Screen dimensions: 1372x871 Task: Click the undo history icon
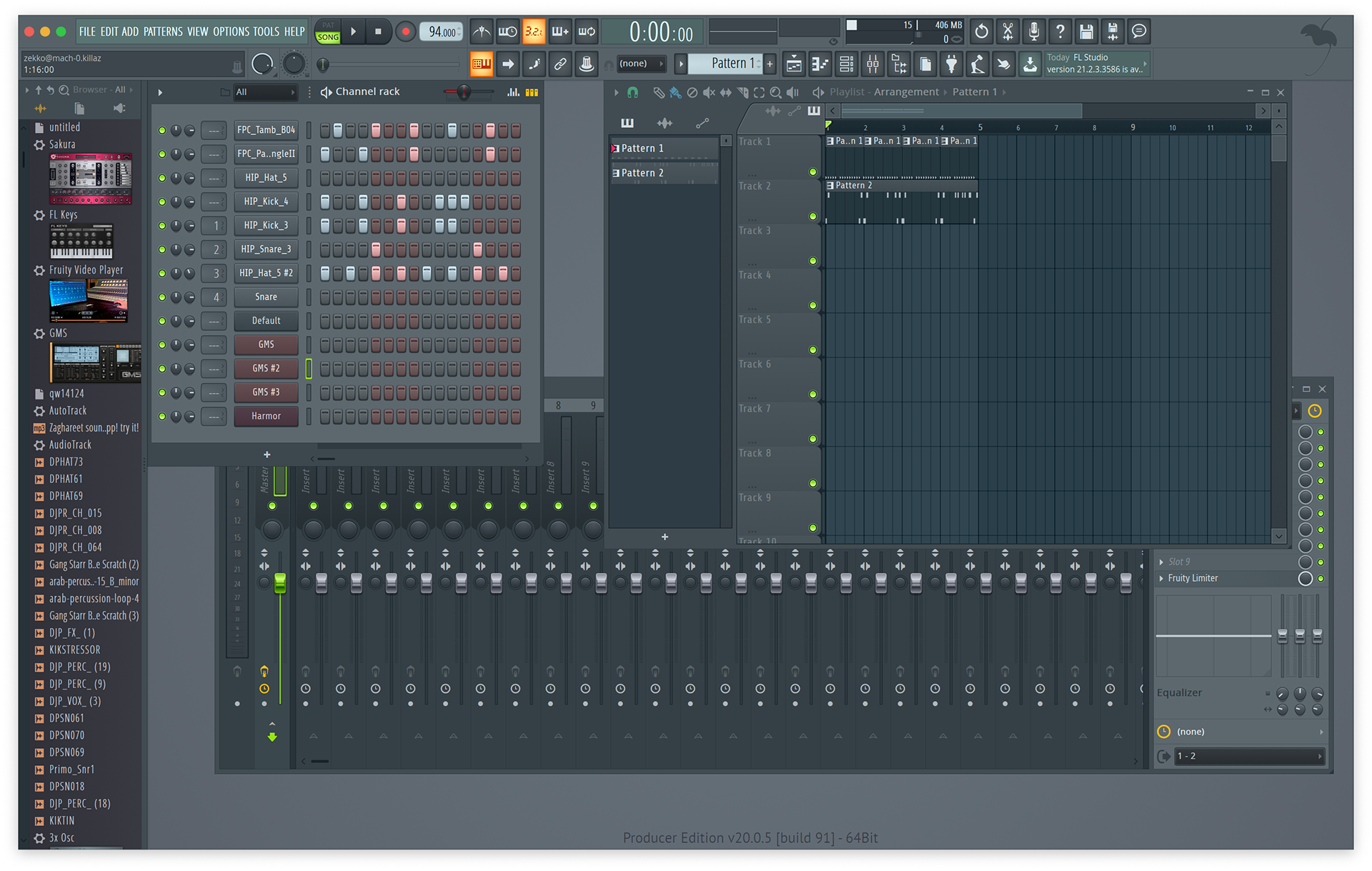[982, 31]
